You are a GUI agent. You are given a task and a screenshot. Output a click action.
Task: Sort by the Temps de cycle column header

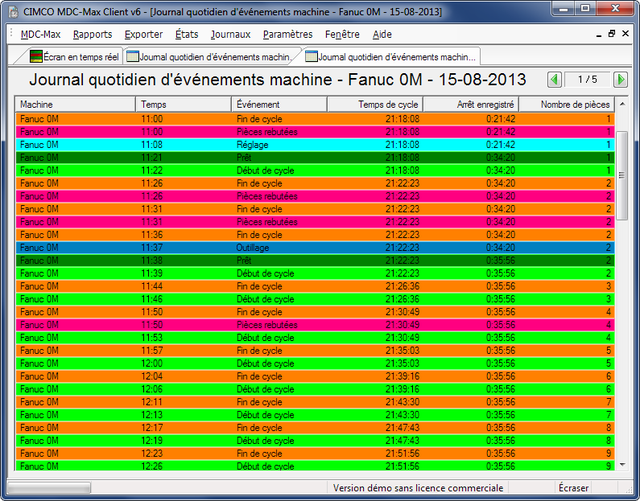tap(375, 105)
